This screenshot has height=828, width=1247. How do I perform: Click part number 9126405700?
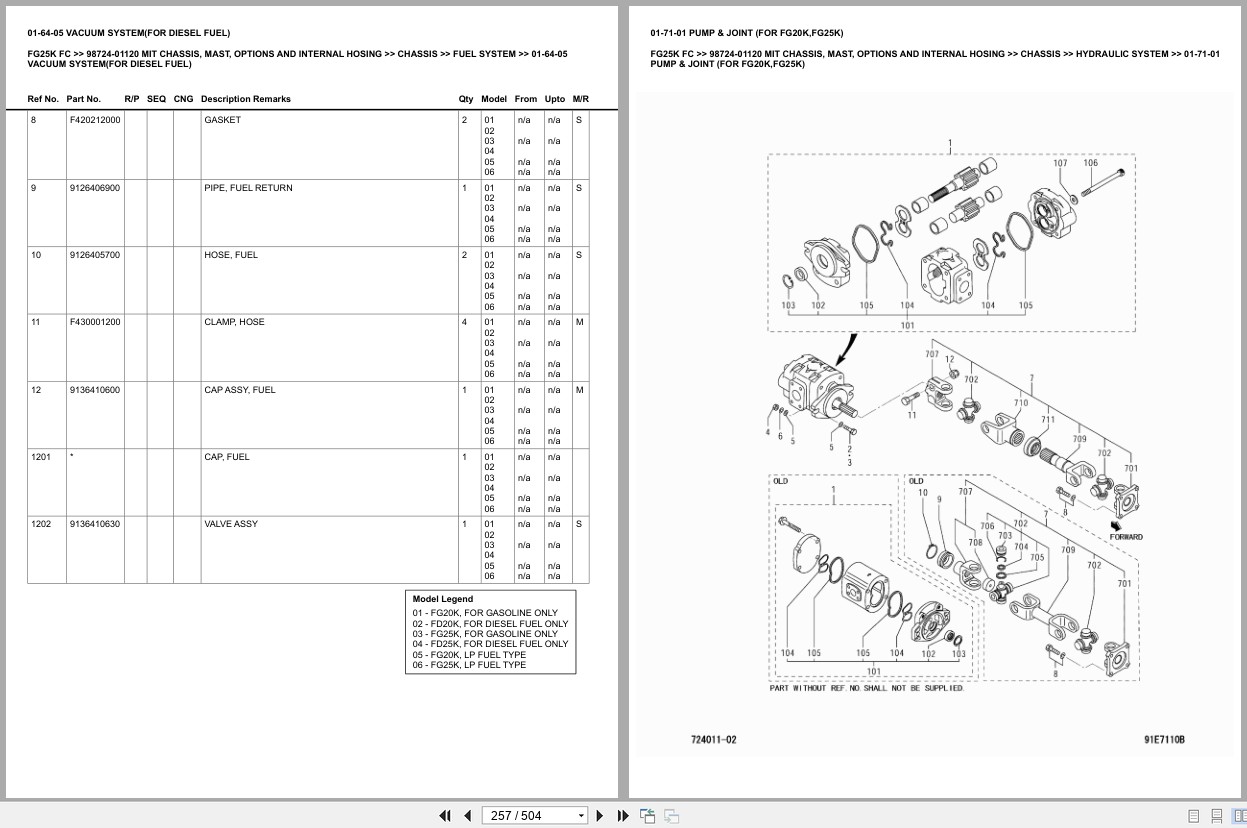click(x=95, y=255)
